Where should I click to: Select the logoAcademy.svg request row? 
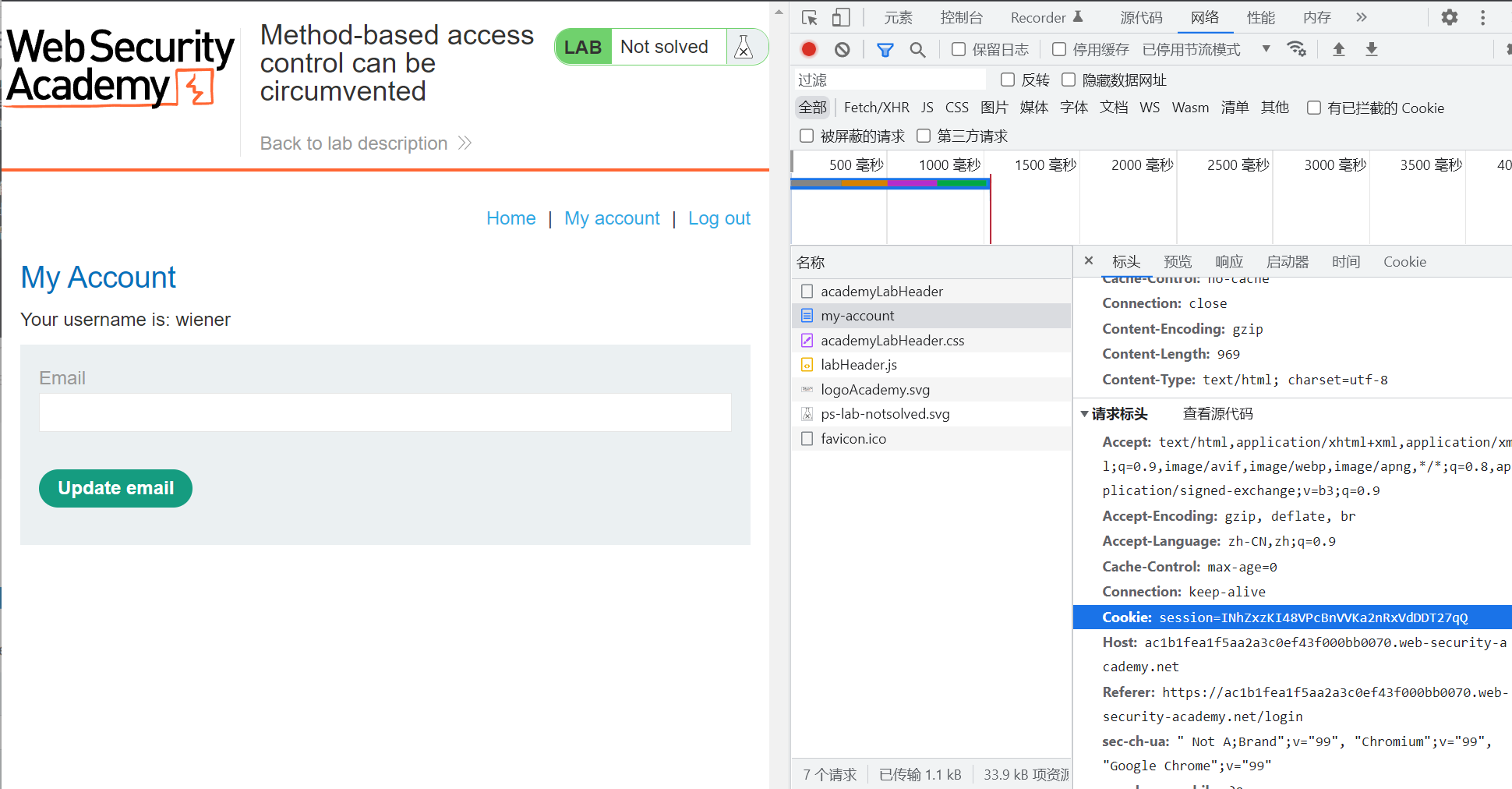click(x=931, y=390)
